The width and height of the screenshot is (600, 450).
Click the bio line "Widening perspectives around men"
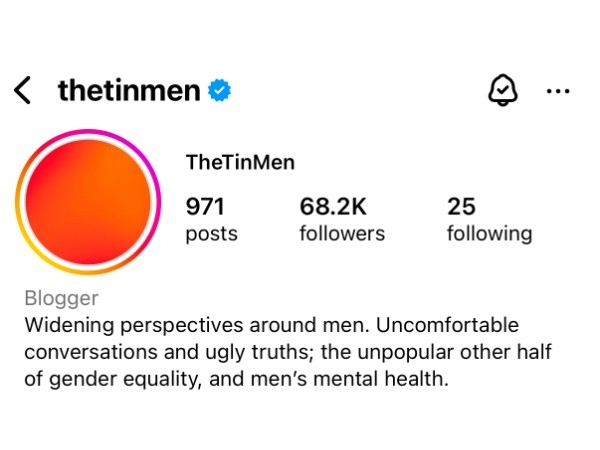pos(197,325)
